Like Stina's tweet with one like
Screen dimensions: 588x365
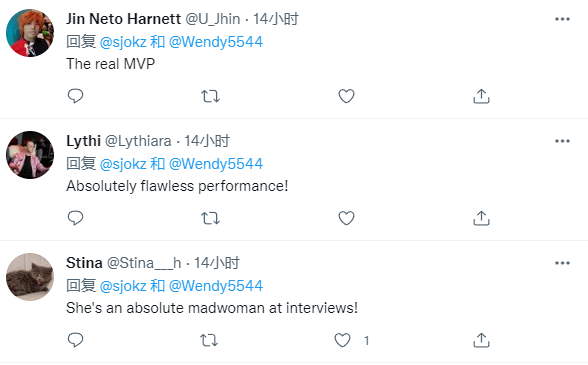click(342, 340)
